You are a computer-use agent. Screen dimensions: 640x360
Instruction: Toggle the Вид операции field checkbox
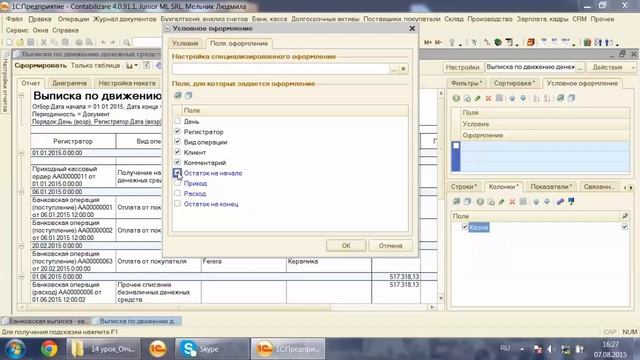178,142
